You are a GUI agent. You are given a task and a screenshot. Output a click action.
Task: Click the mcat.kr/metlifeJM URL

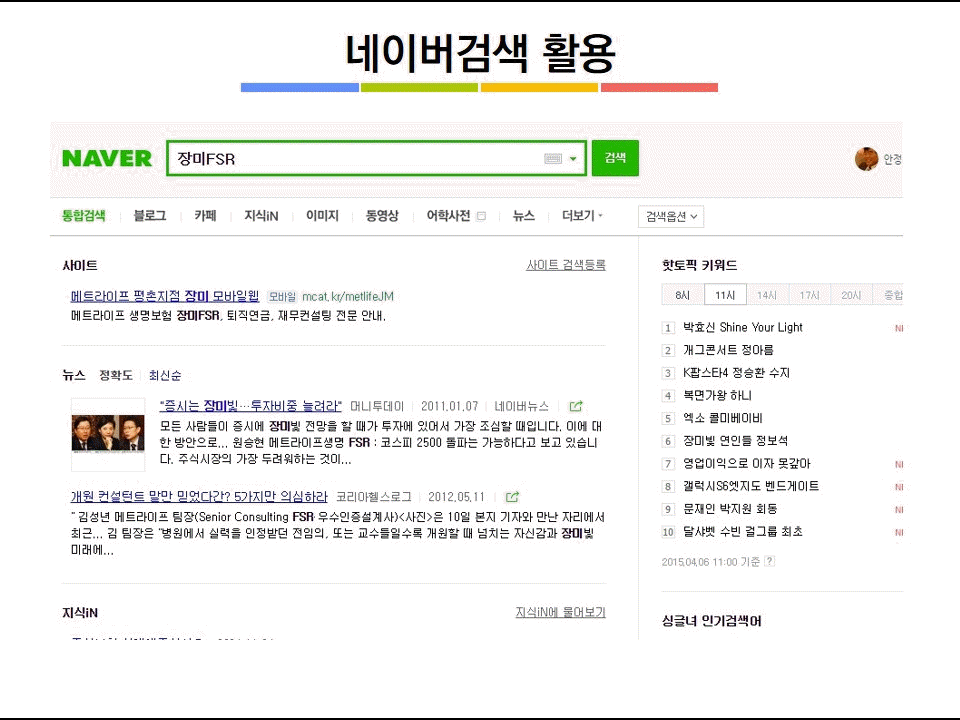pyautogui.click(x=348, y=297)
